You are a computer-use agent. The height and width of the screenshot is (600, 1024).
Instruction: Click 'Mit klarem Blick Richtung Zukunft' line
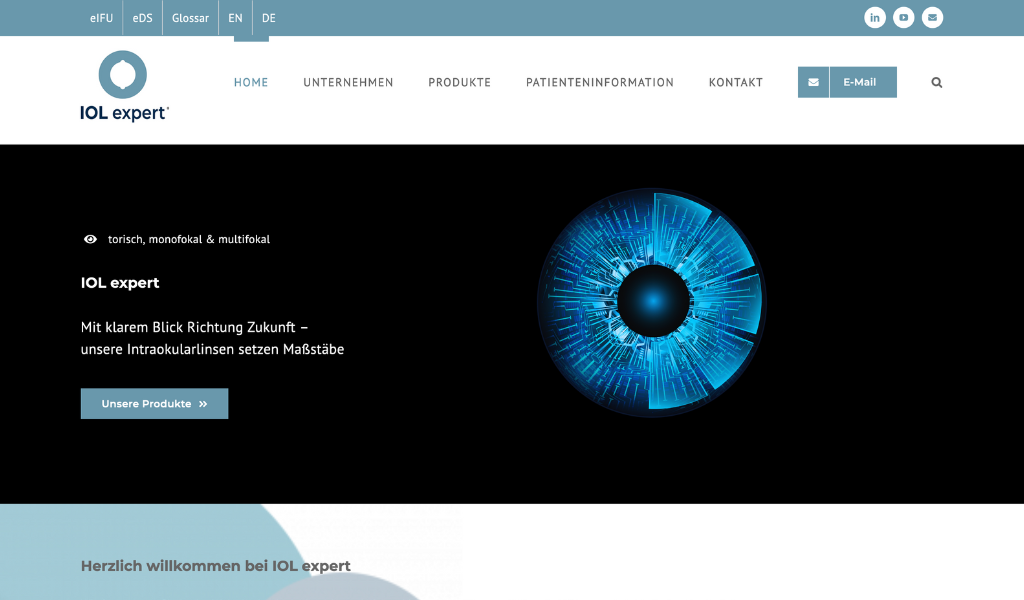[194, 327]
